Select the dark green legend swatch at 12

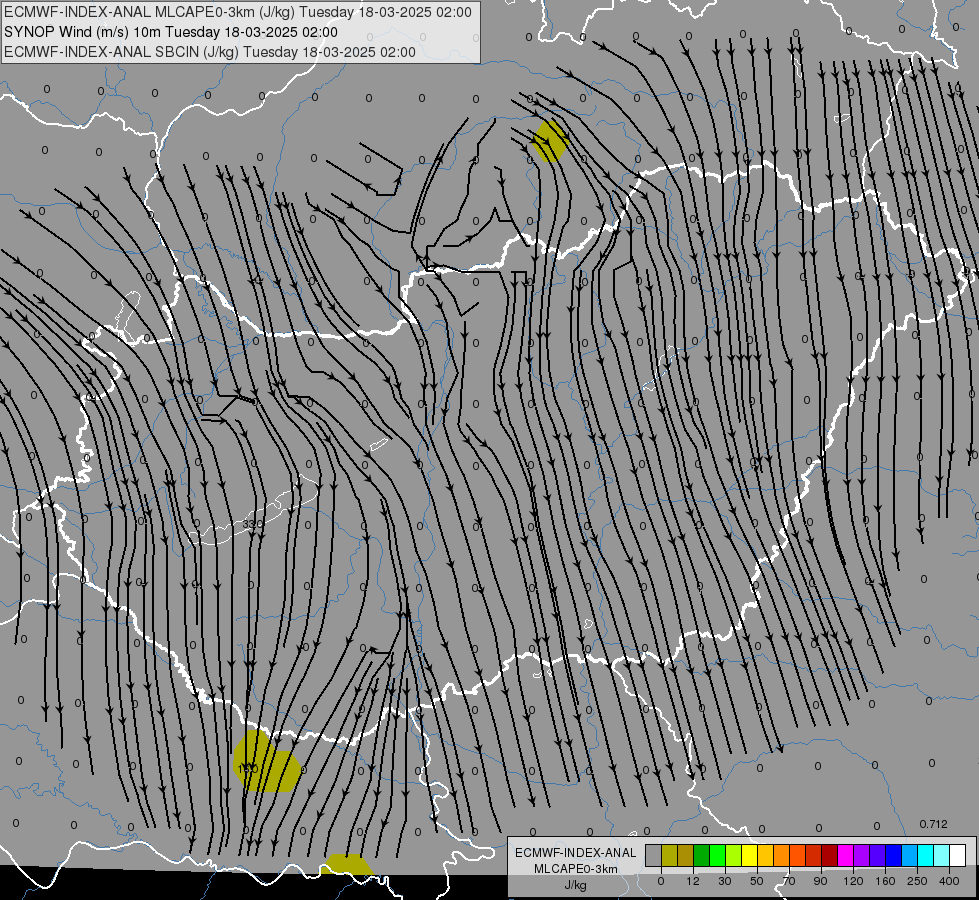[x=702, y=855]
